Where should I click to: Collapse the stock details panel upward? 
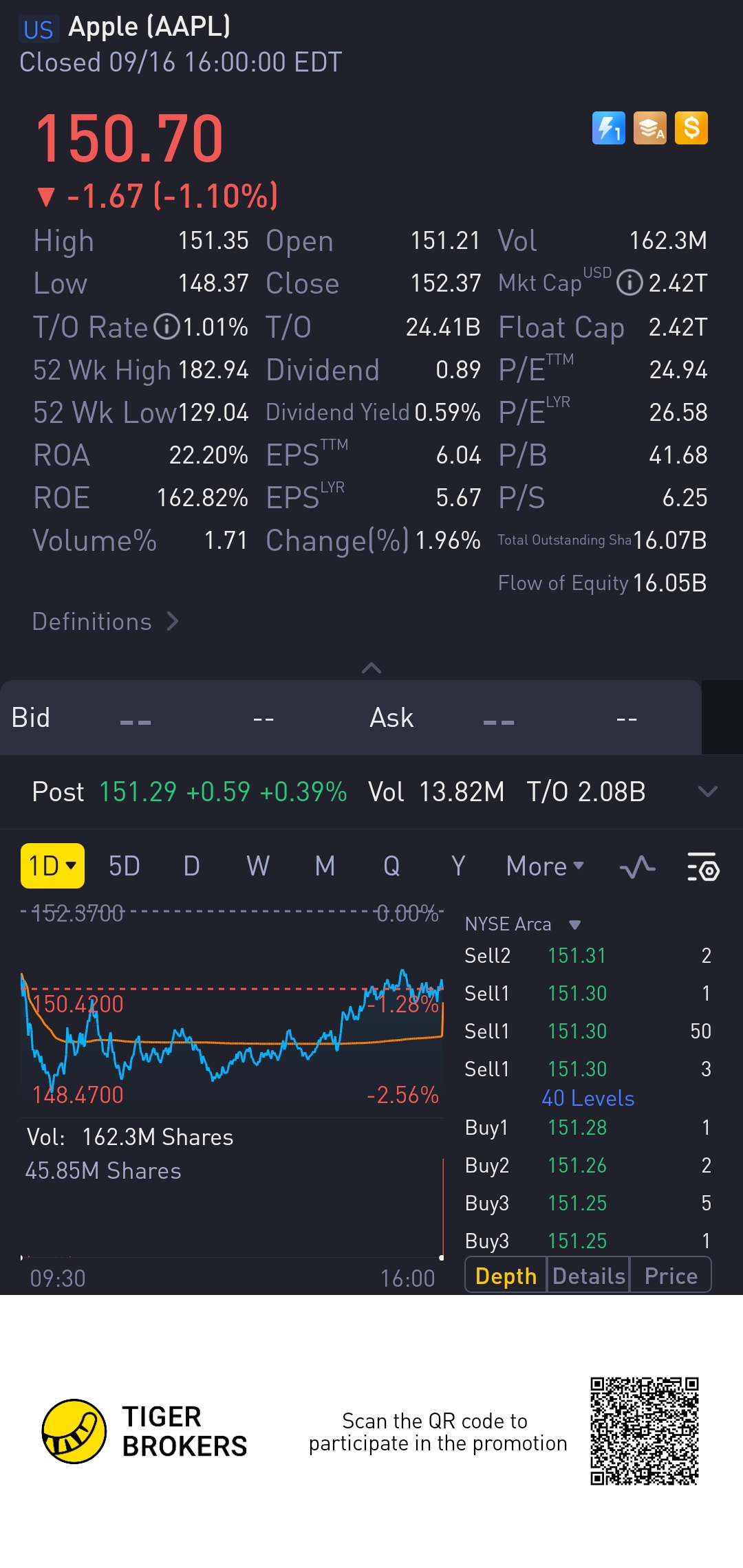point(371,668)
